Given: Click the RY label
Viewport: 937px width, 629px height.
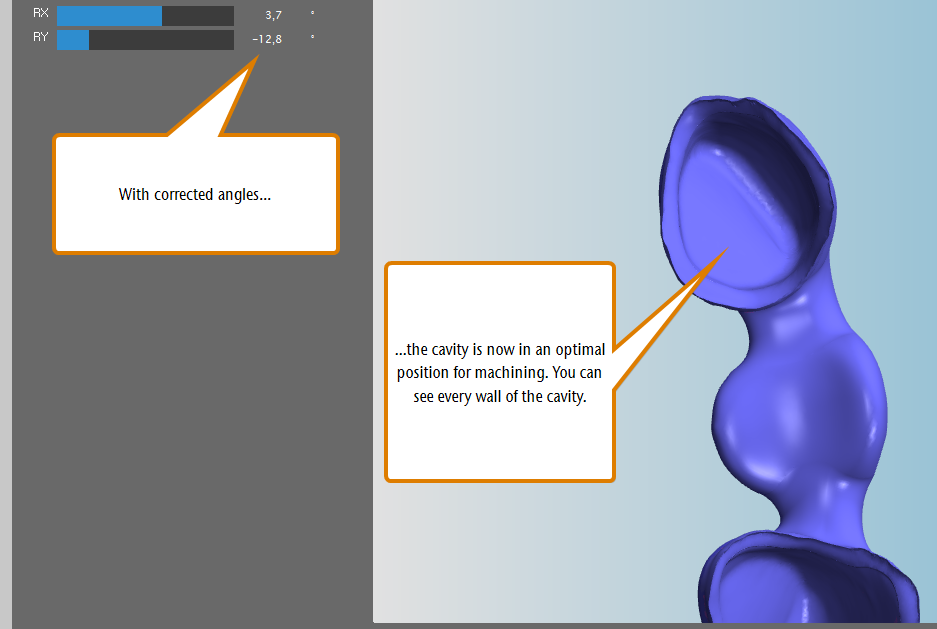Looking at the screenshot, I should (41, 37).
